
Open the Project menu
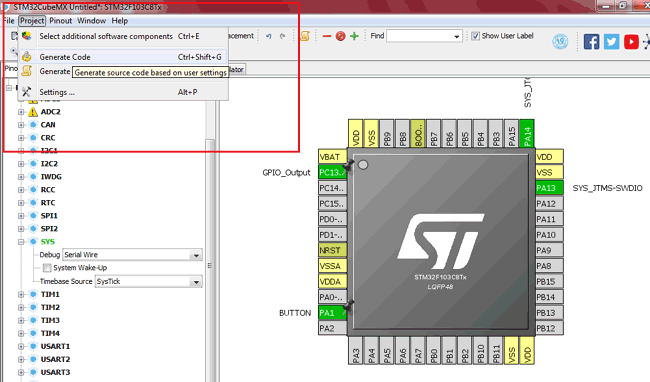(x=32, y=21)
